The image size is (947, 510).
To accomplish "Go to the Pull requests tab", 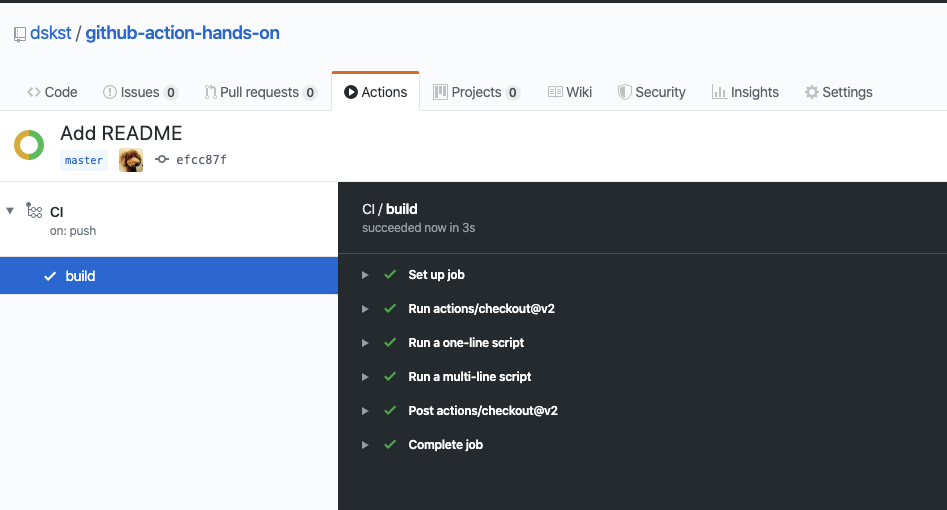I will click(260, 92).
